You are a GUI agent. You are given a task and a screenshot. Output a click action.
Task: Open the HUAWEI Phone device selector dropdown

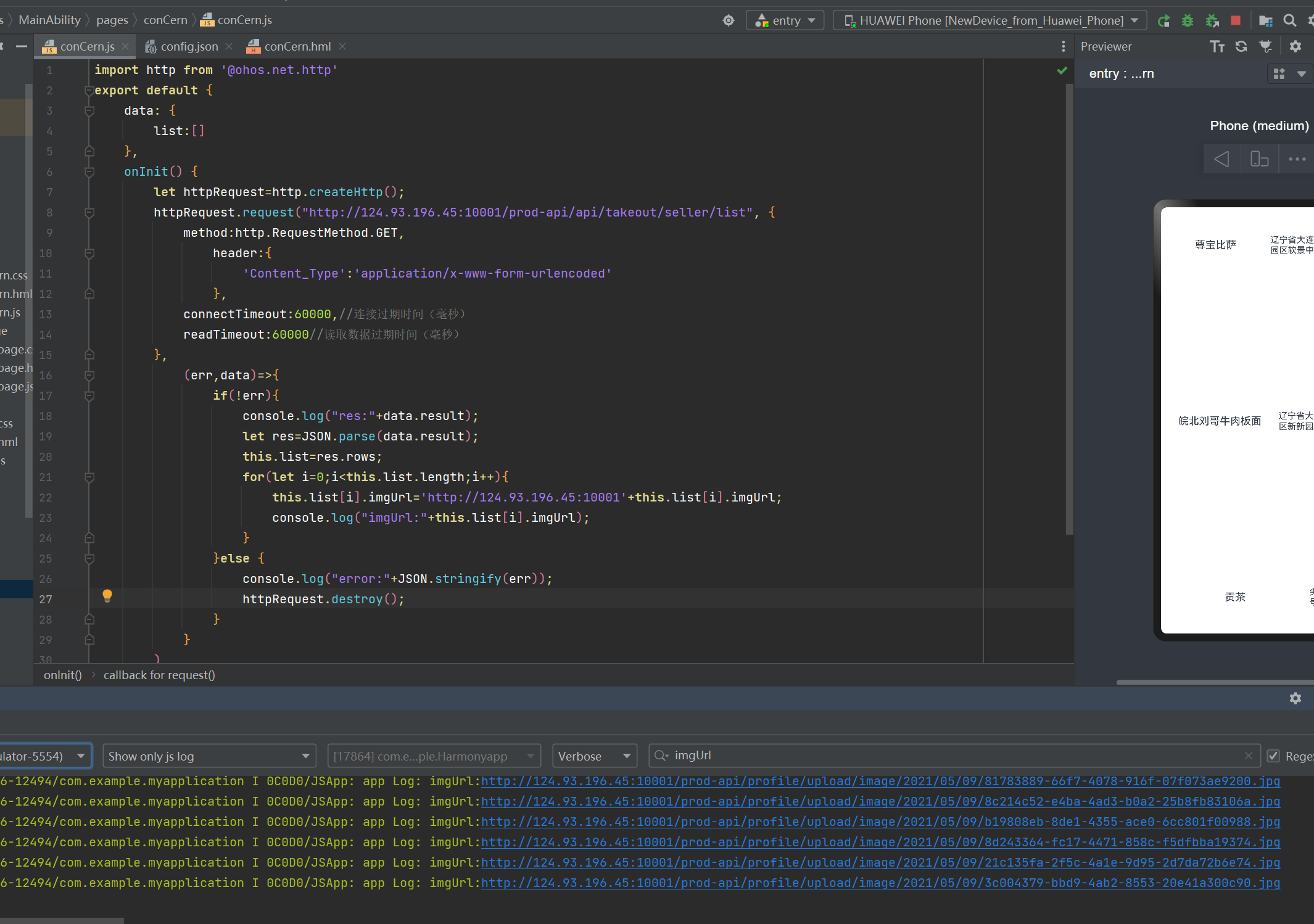(x=990, y=20)
